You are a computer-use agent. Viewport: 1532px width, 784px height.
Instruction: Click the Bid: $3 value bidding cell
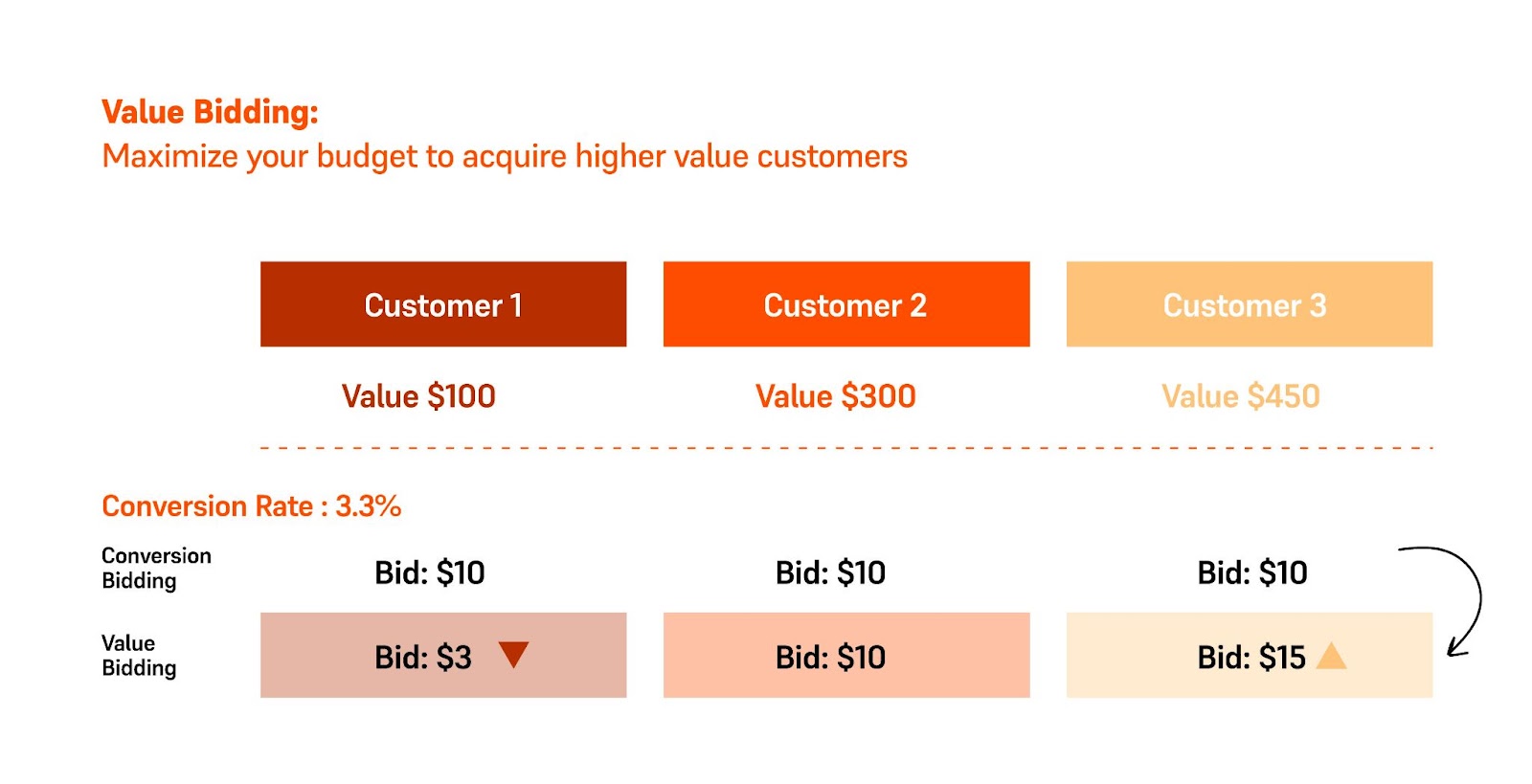coord(443,655)
